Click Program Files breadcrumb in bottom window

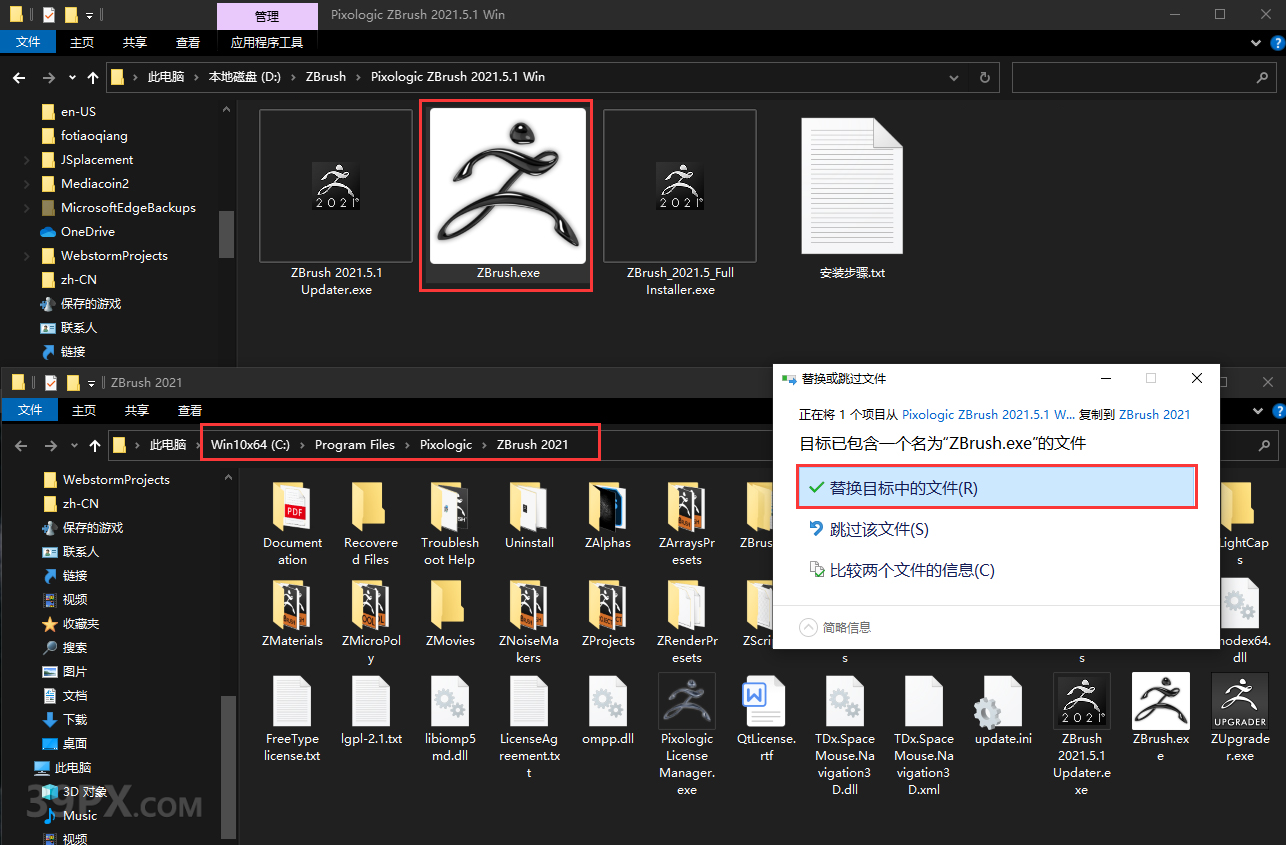coord(355,445)
